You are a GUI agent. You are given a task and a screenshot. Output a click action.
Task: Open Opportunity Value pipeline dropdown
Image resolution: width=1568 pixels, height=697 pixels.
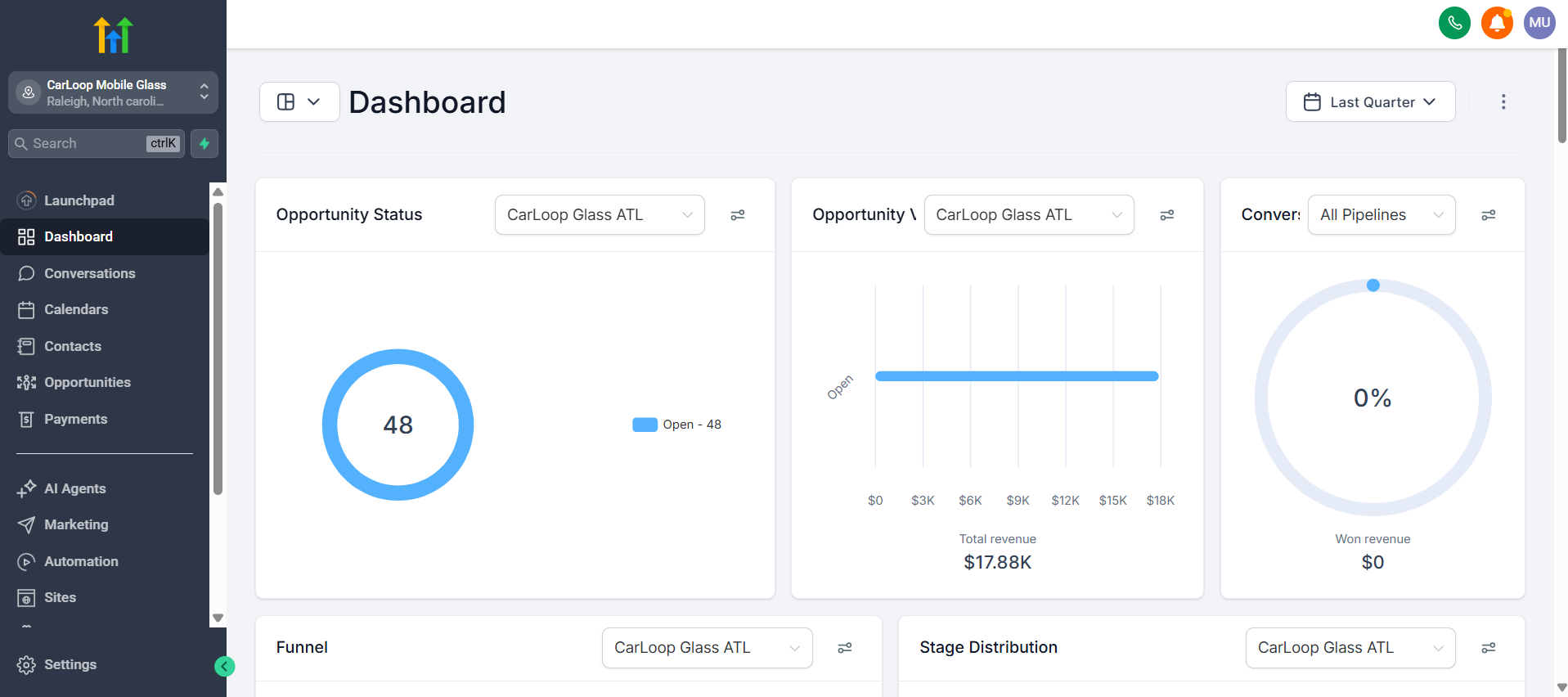pos(1029,214)
